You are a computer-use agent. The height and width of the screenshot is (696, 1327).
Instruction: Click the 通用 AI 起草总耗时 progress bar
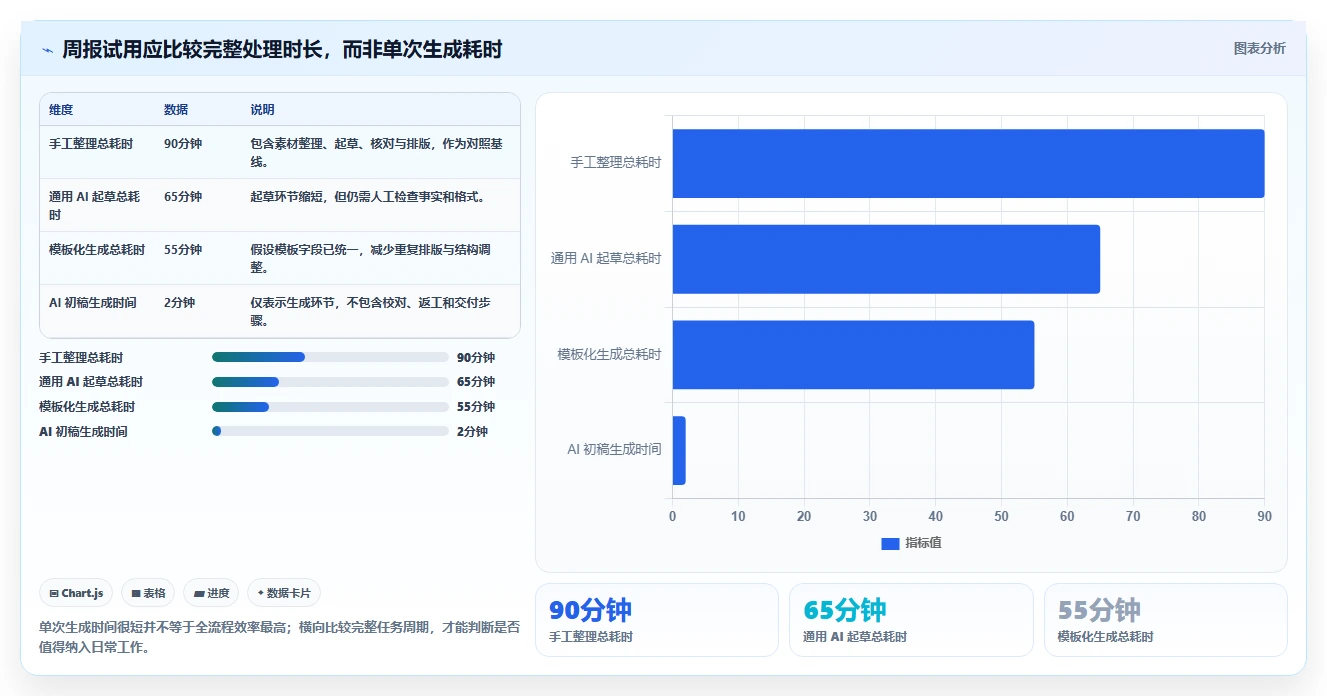click(330, 382)
